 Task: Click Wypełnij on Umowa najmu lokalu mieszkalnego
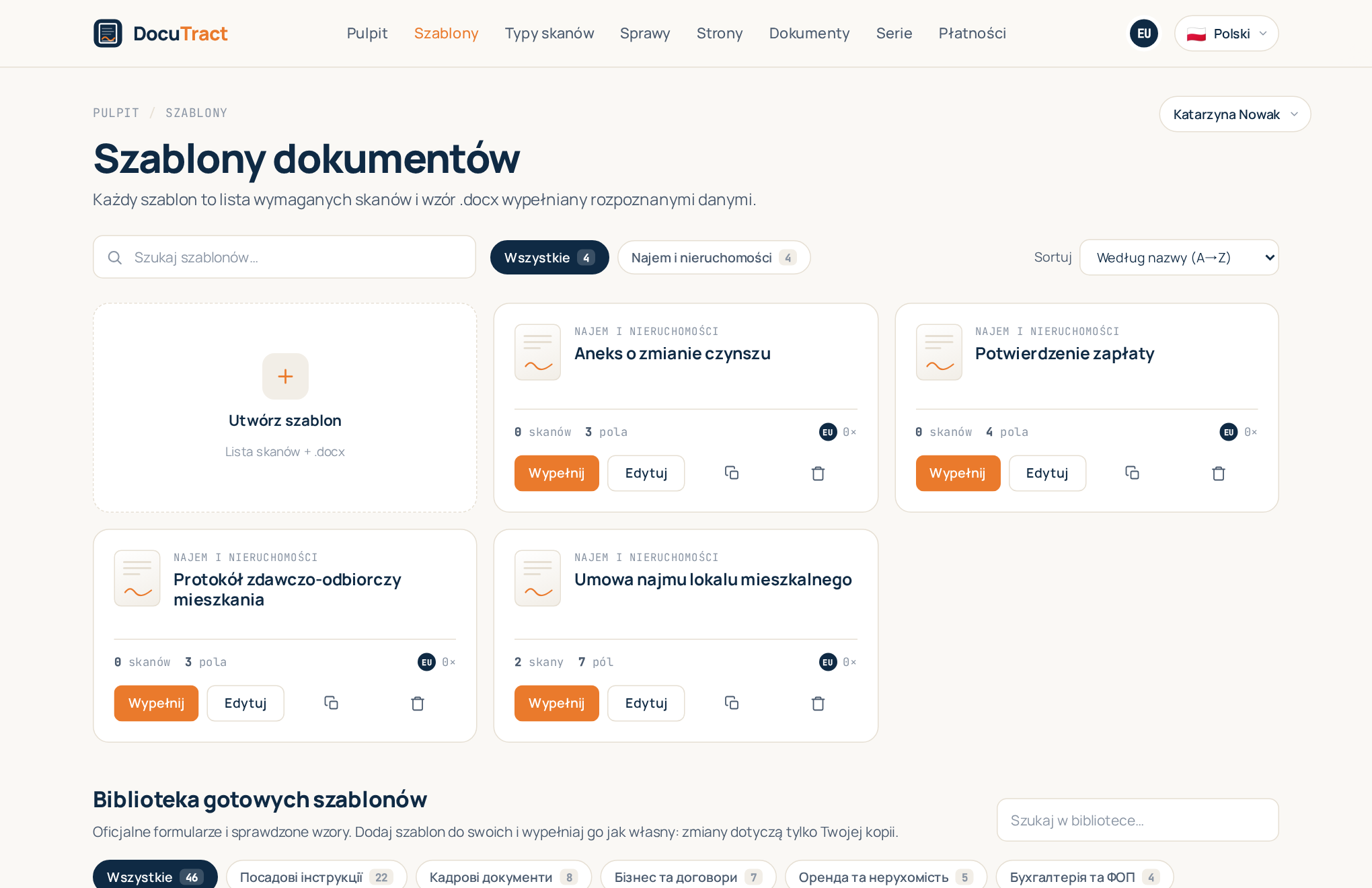coord(556,703)
